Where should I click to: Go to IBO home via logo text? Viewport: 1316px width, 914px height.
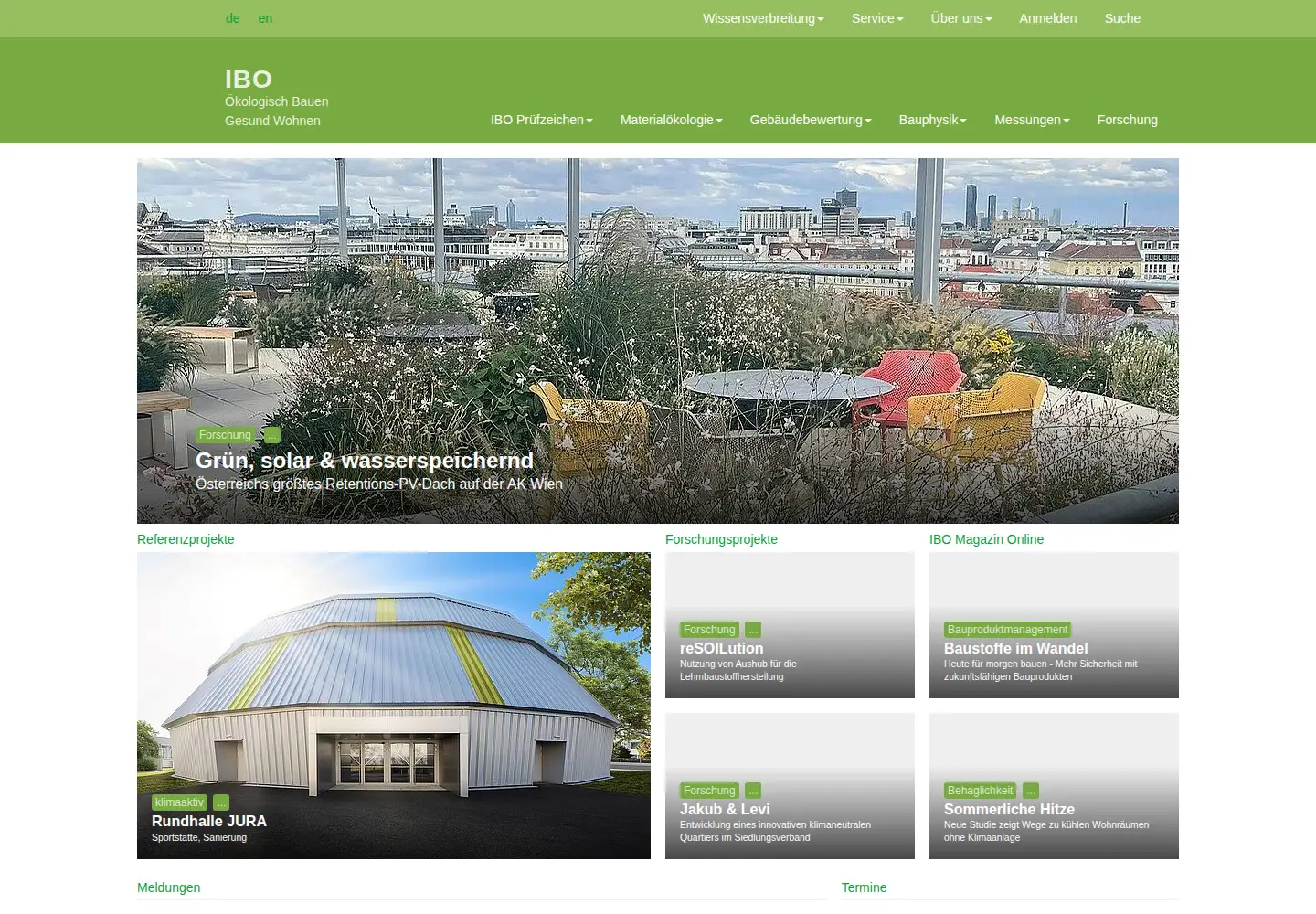[249, 80]
